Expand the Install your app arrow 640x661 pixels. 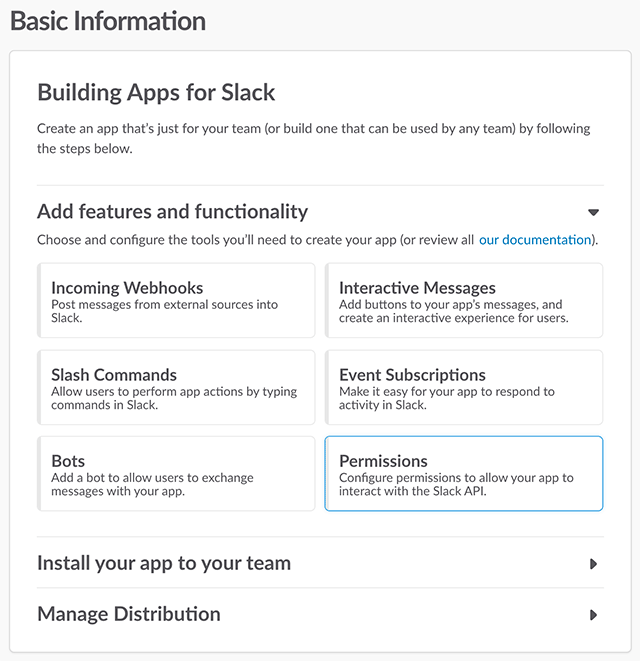[593, 564]
